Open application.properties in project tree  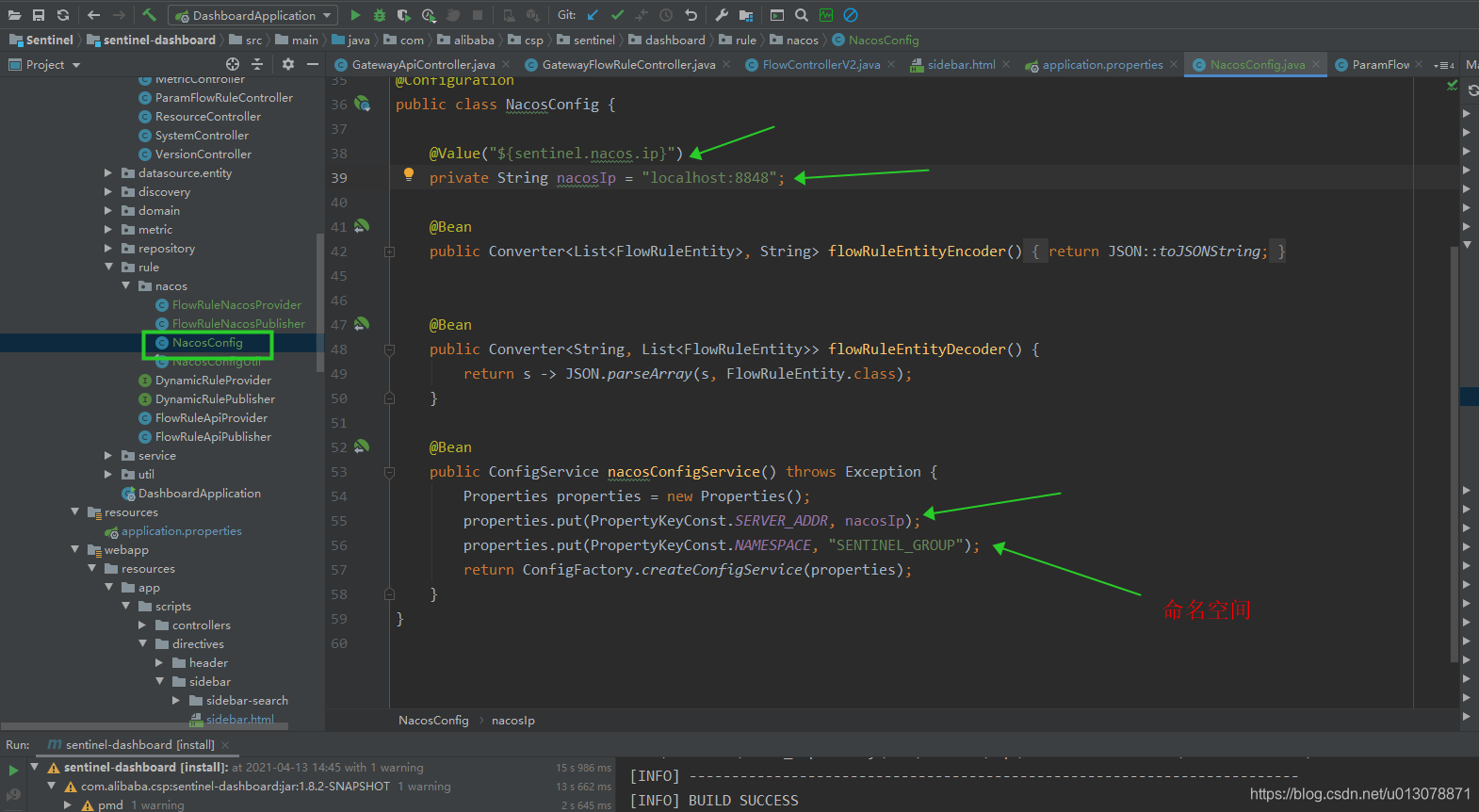pos(181,530)
